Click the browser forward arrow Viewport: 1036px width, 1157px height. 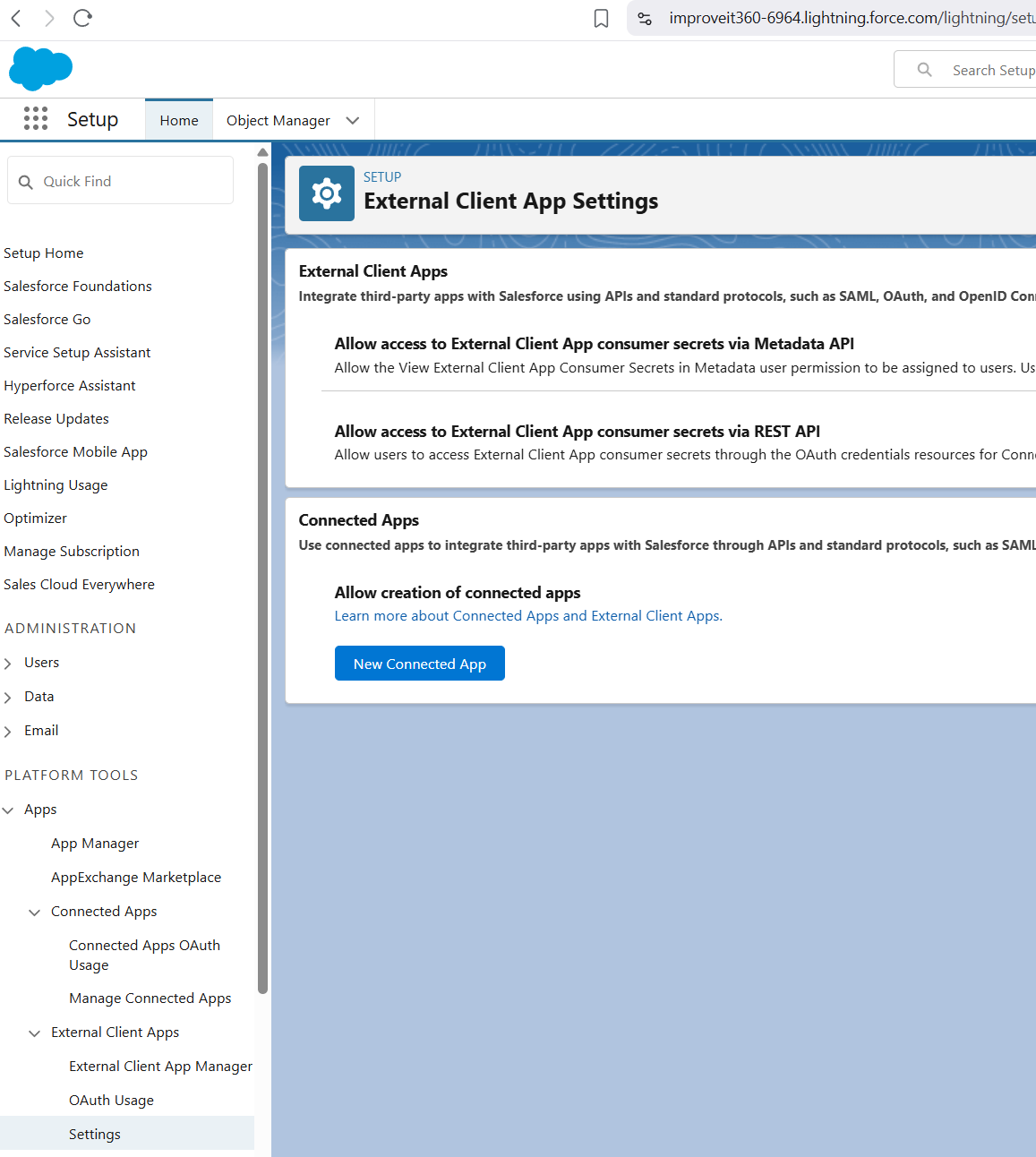point(49,18)
